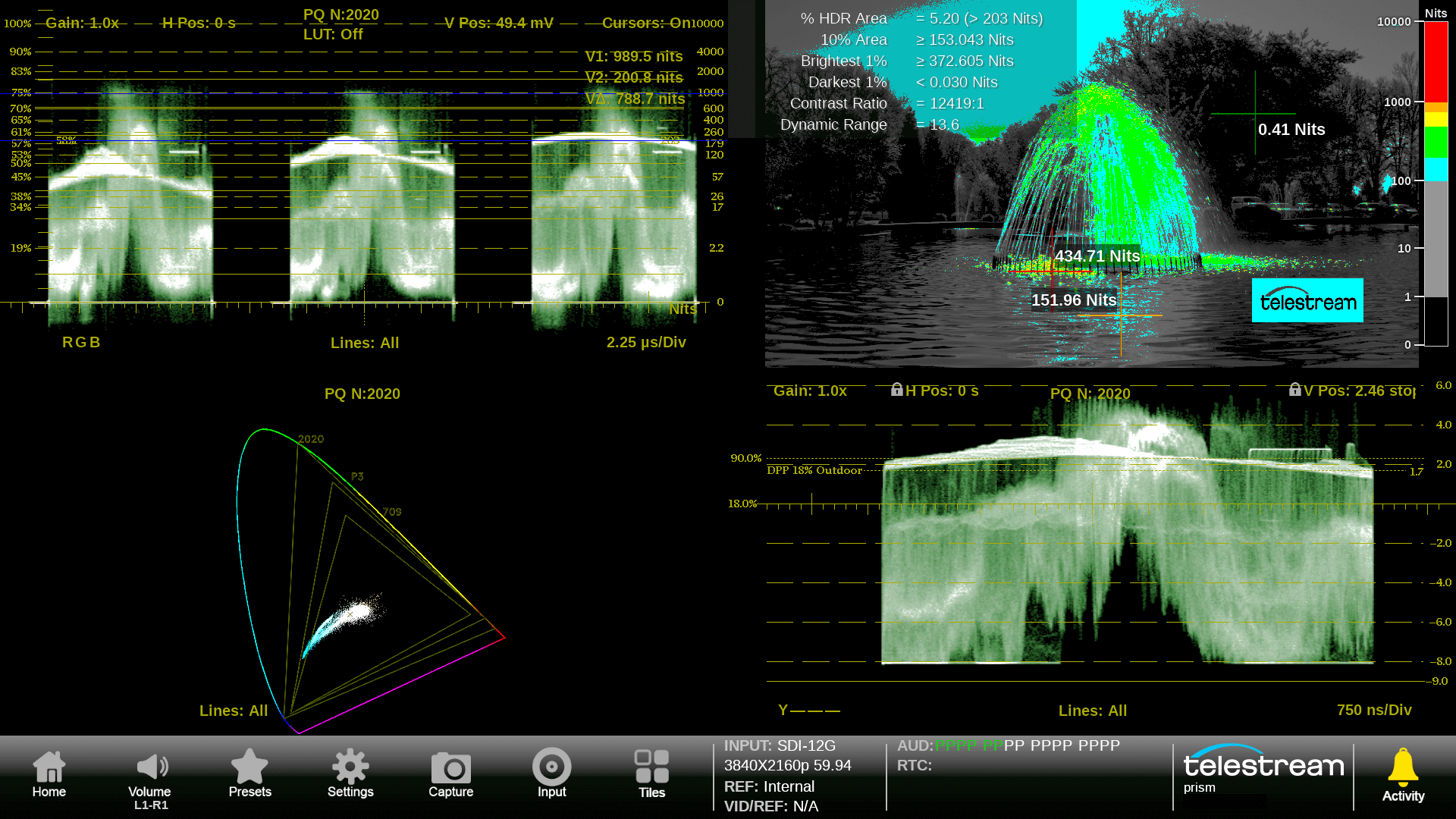Click the Gain: 1.0x label in RGB waveform
Screen dimensions: 1456x819
82,24
